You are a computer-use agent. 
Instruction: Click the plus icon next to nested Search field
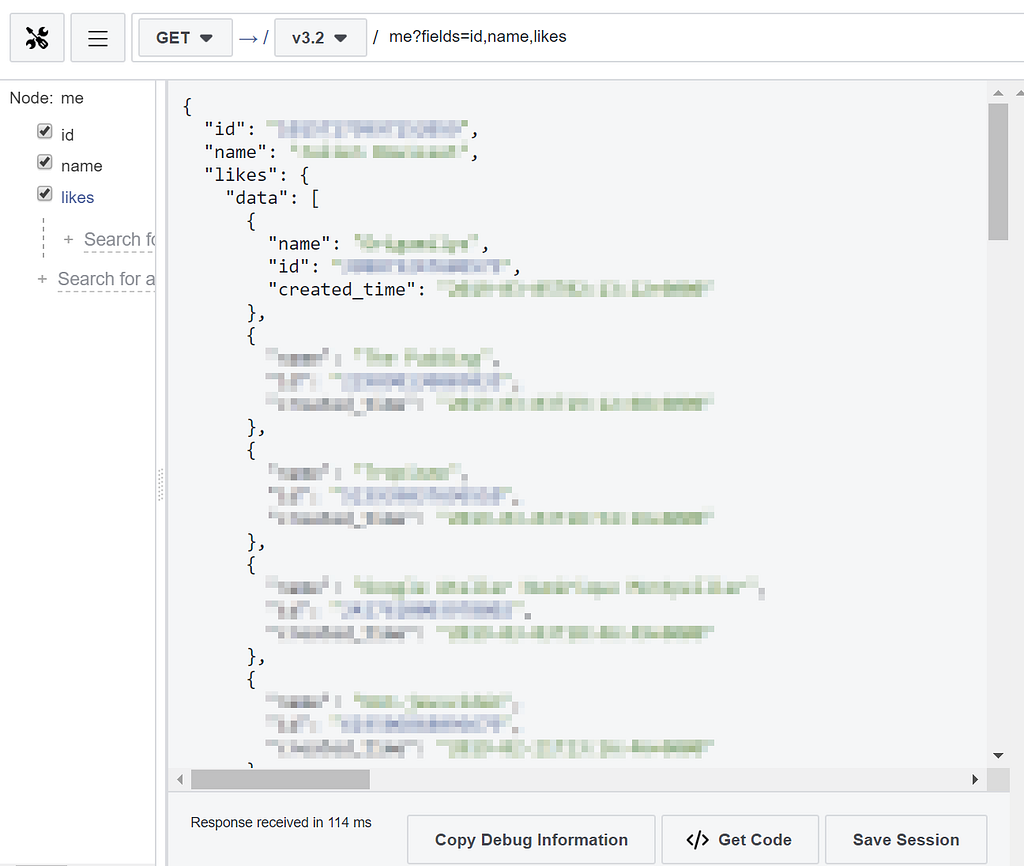68,240
